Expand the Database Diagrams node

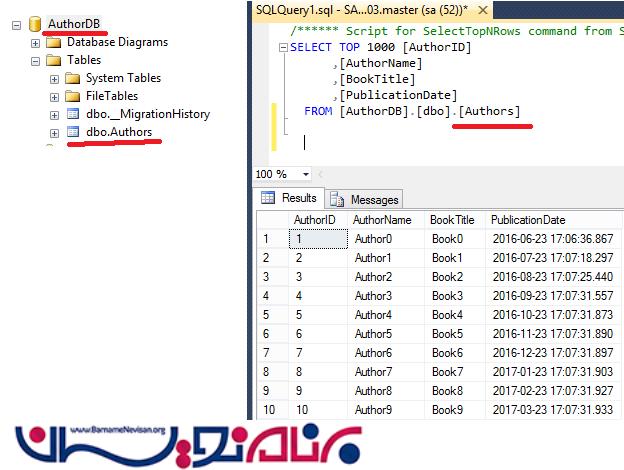(x=35, y=43)
